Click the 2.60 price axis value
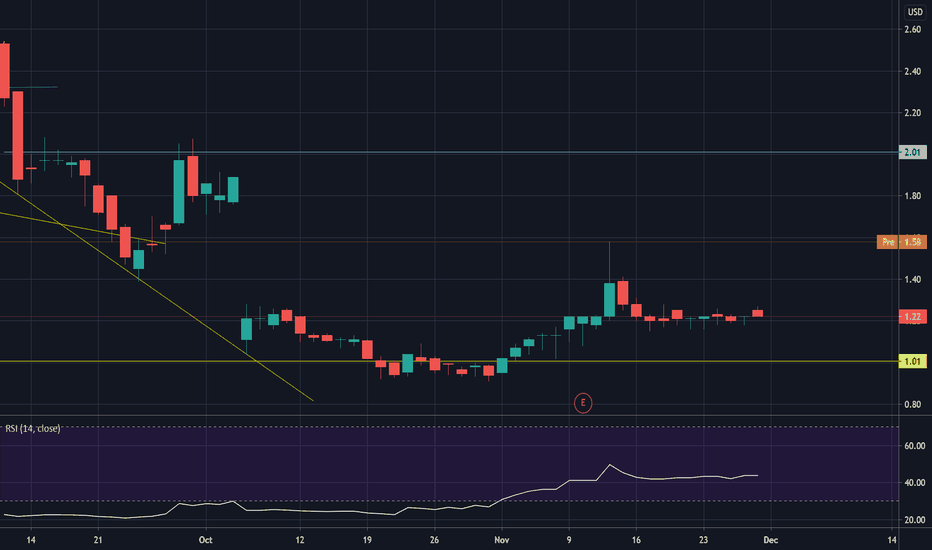Image resolution: width=932 pixels, height=550 pixels. pyautogui.click(x=912, y=29)
